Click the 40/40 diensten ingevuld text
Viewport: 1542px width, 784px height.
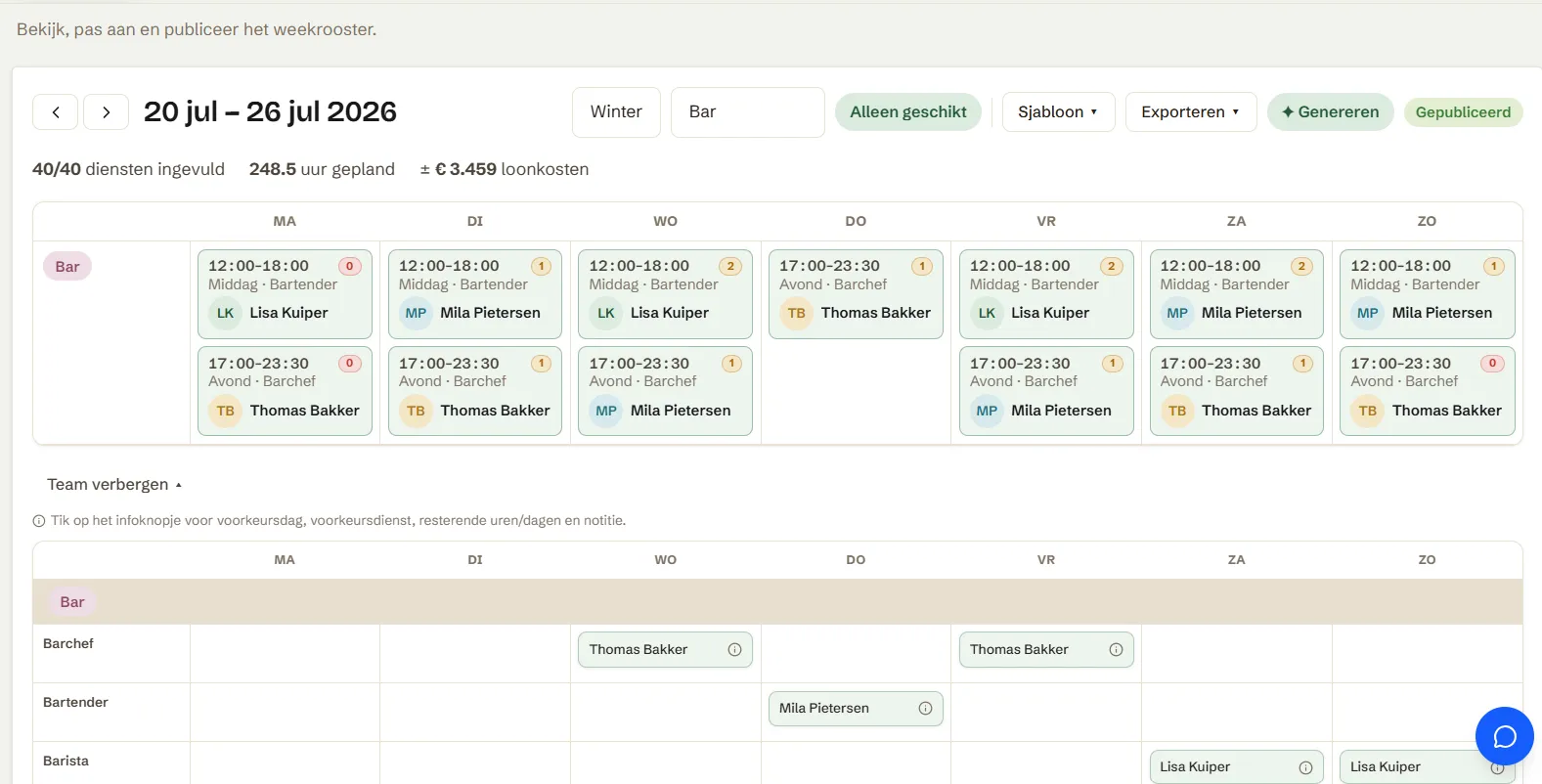click(128, 169)
